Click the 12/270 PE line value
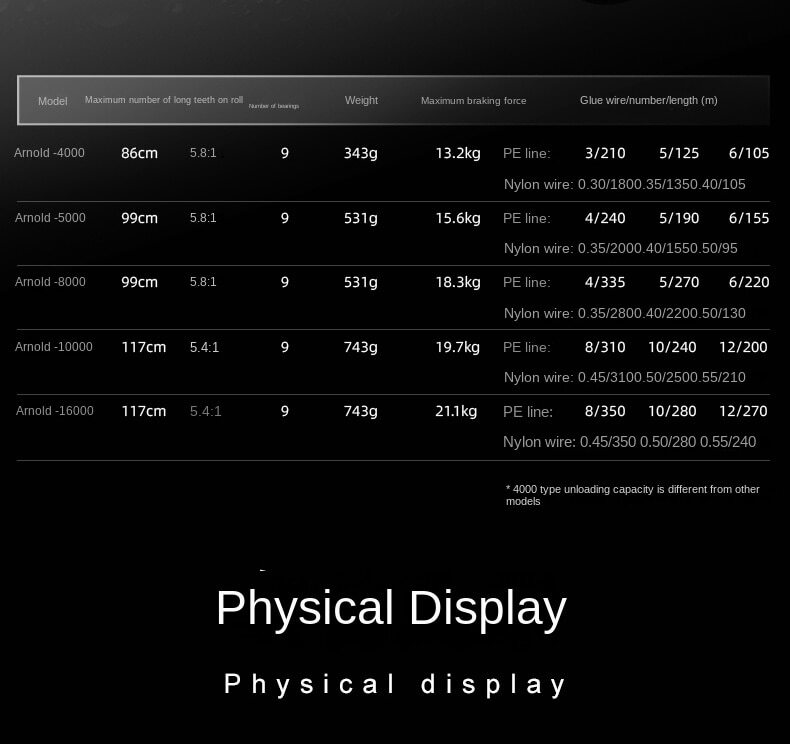790x744 pixels. [x=743, y=411]
